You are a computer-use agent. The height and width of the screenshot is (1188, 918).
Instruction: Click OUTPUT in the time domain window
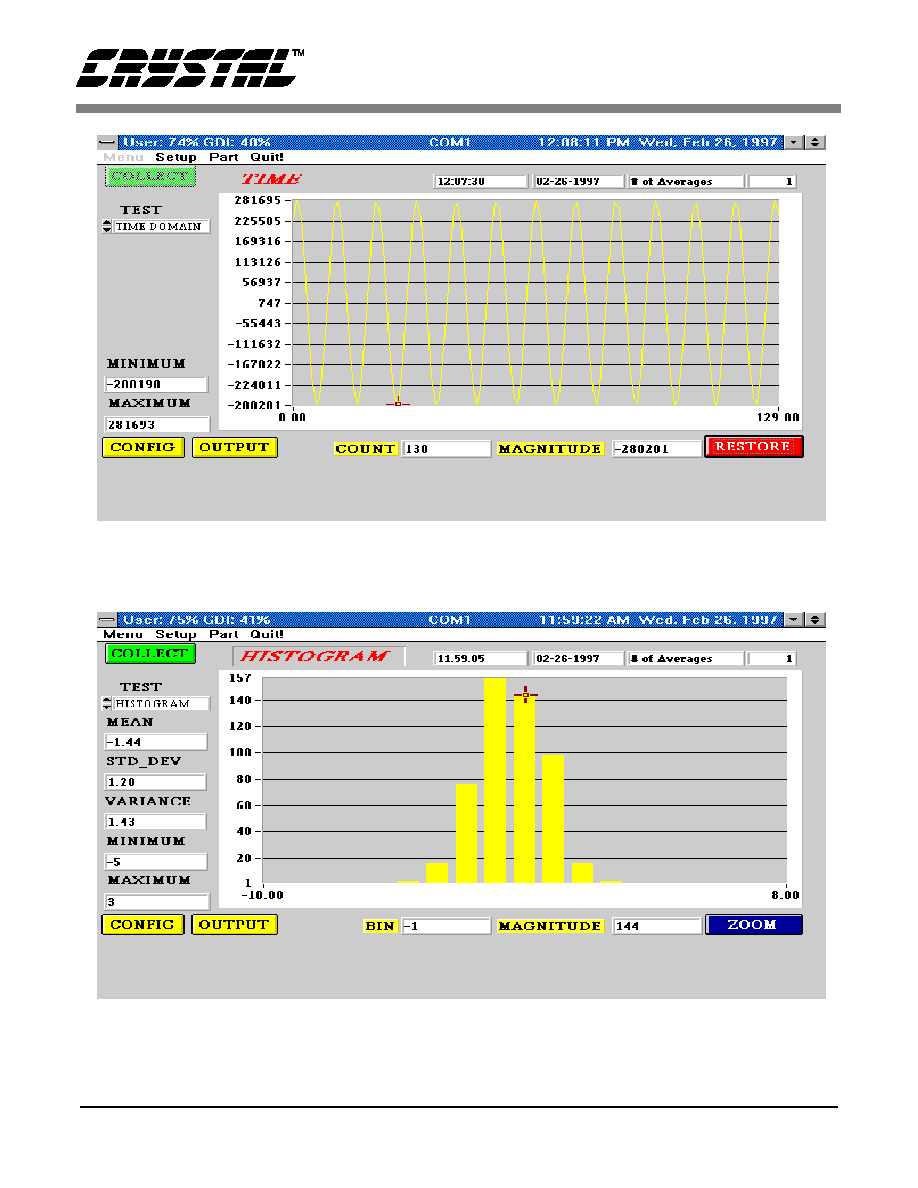(x=235, y=448)
